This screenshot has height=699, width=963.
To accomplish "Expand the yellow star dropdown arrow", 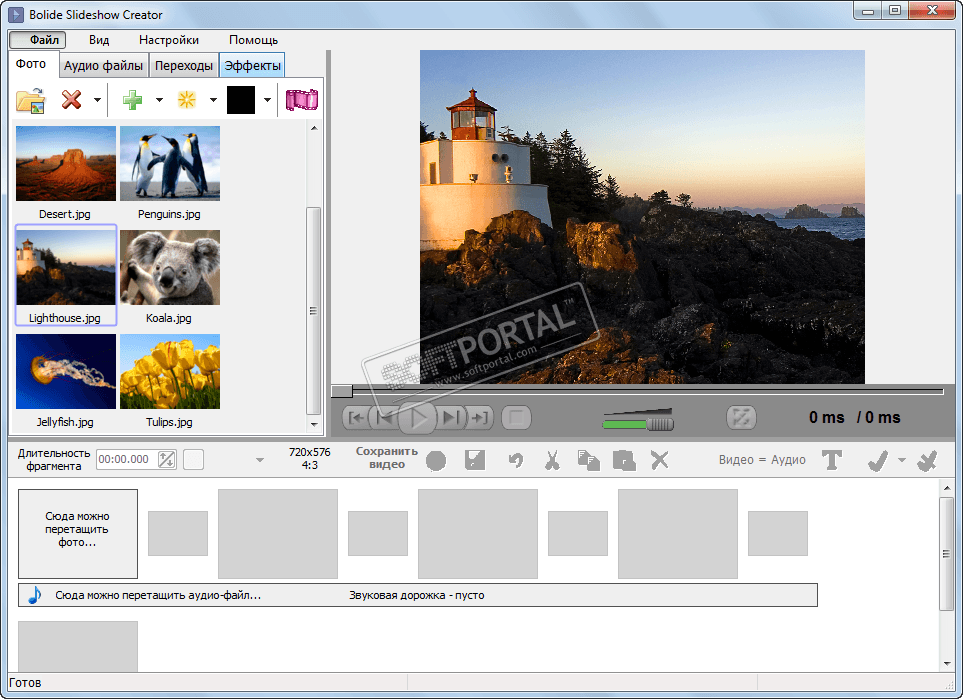I will point(213,100).
